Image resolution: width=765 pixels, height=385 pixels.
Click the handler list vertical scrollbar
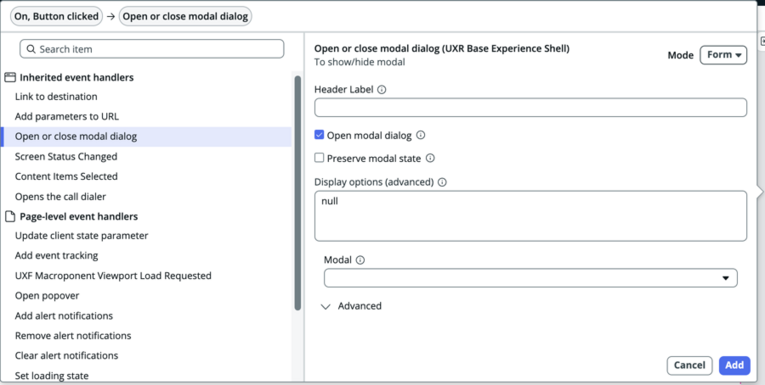click(x=298, y=193)
